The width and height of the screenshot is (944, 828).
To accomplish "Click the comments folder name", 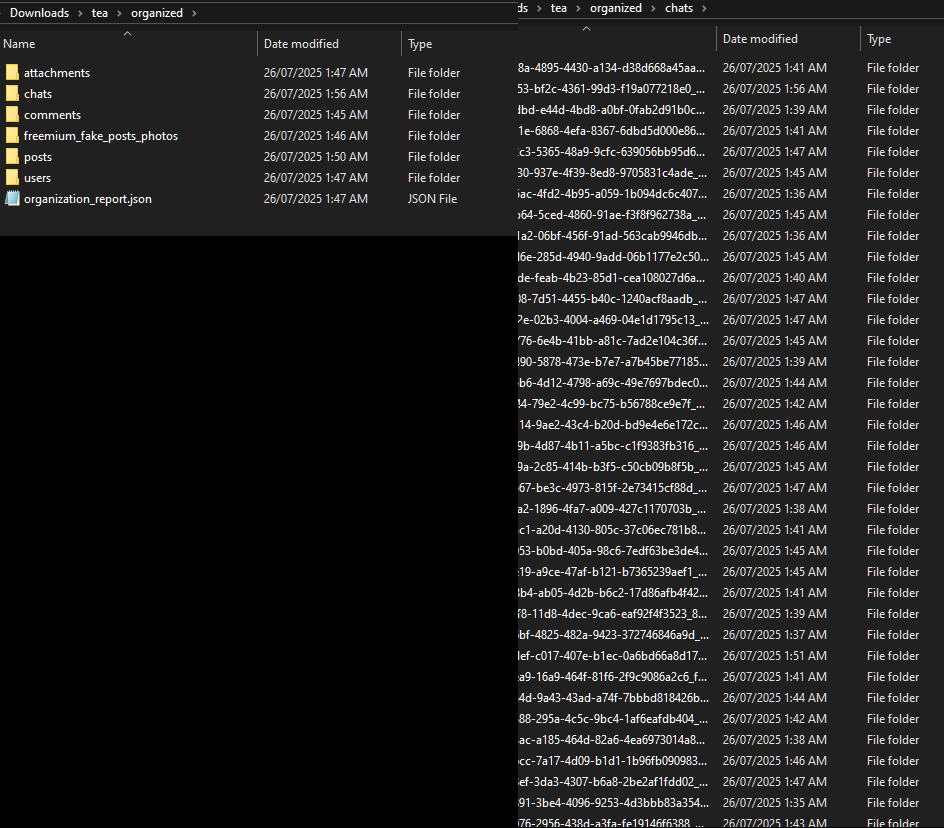I will (x=52, y=115).
